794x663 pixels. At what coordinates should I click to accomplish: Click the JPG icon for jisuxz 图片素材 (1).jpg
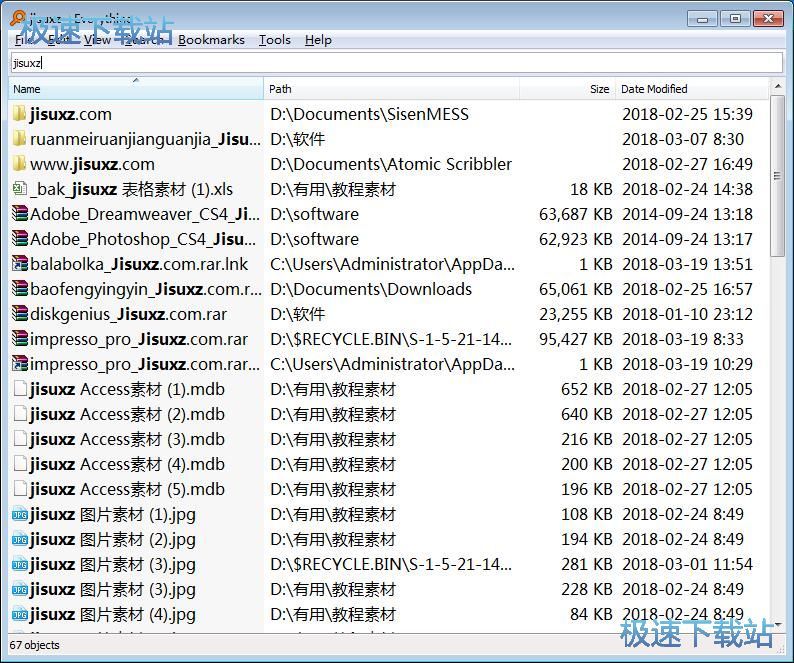[19, 514]
